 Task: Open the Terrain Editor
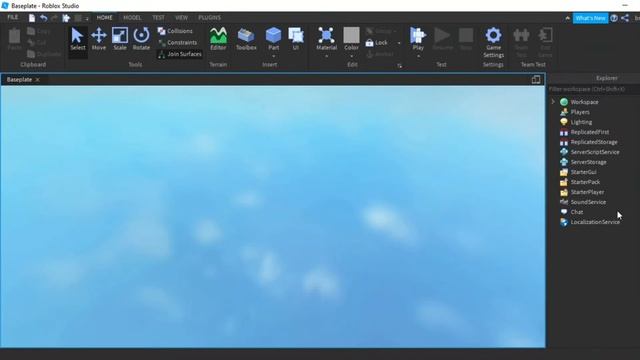coord(218,39)
